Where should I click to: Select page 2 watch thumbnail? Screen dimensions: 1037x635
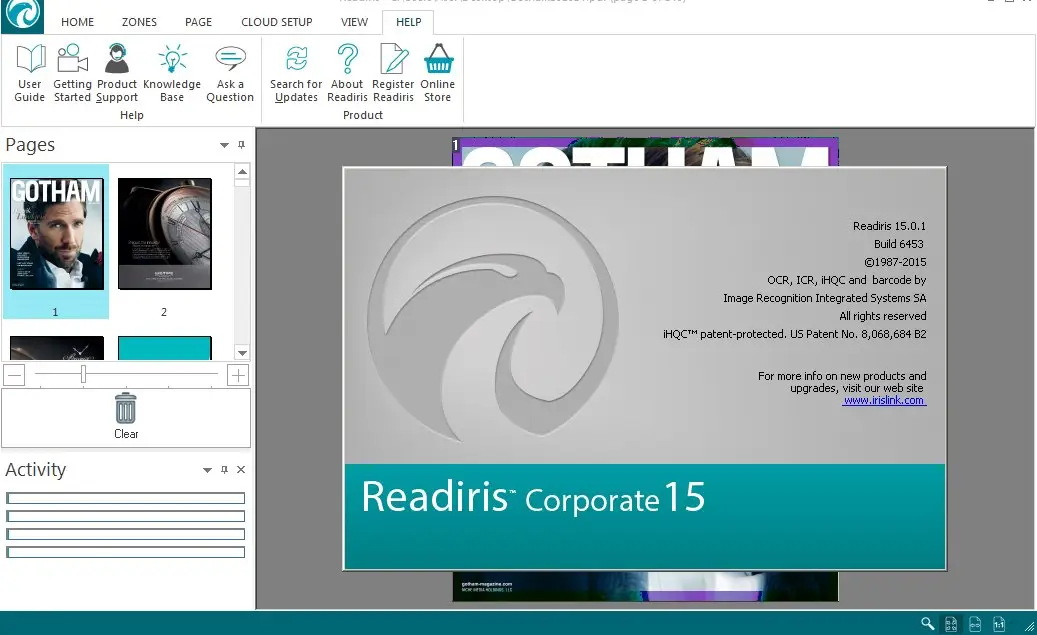165,233
